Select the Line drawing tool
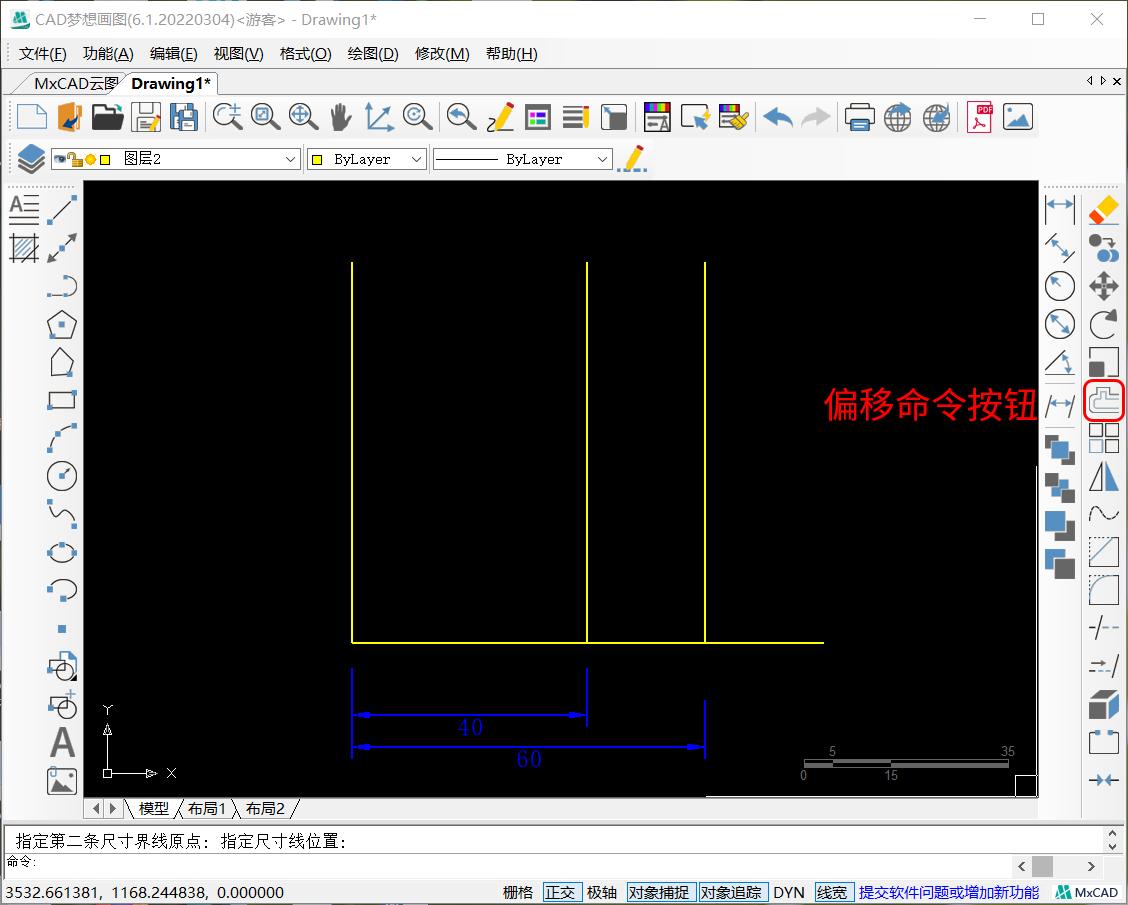This screenshot has height=905, width=1128. click(x=61, y=209)
